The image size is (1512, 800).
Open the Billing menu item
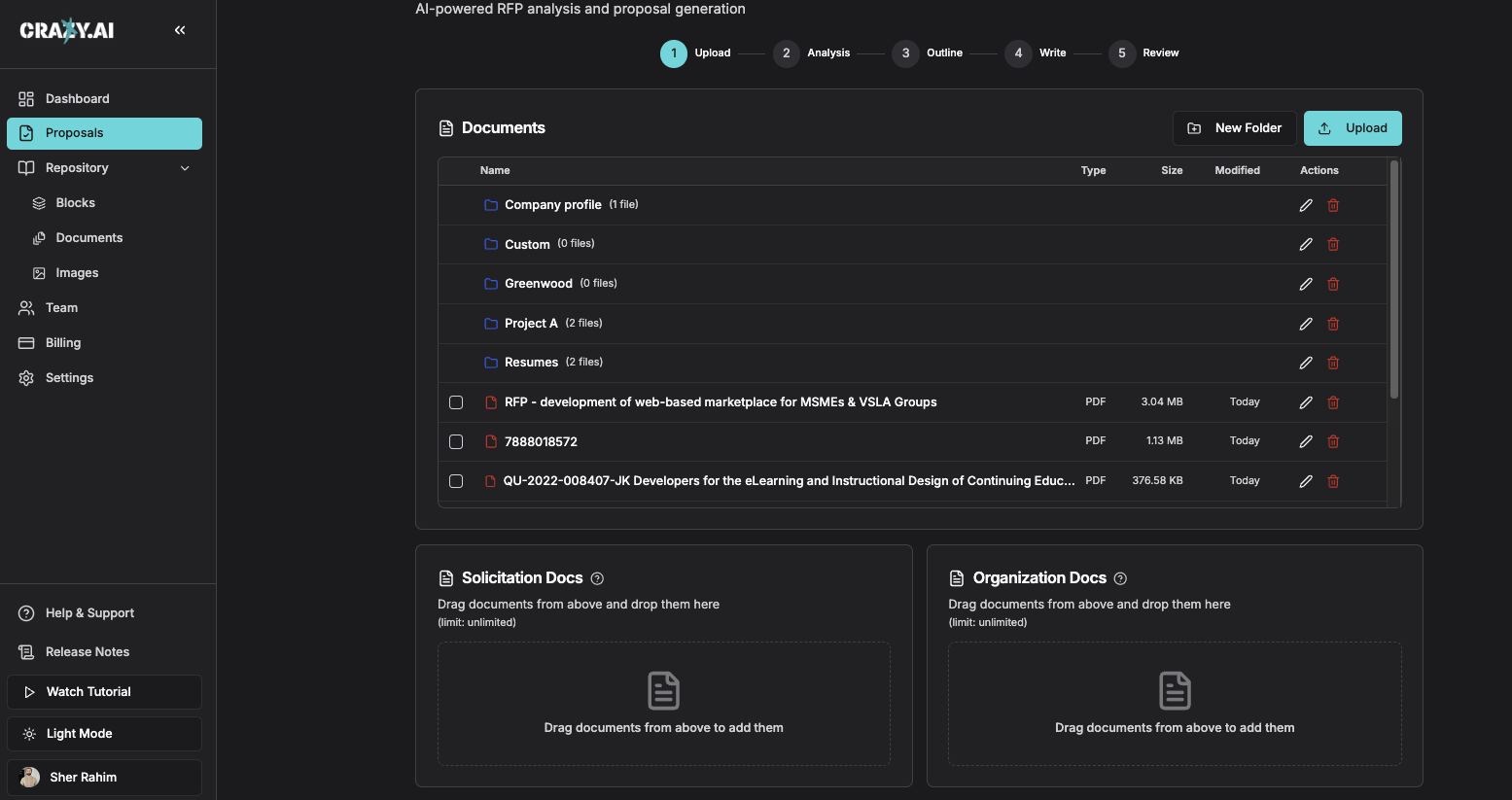coord(63,342)
